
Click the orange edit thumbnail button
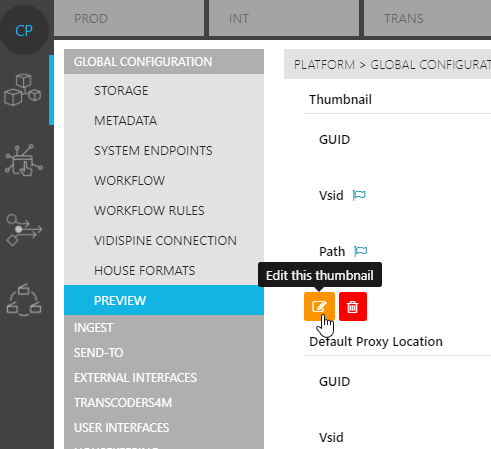point(319,306)
